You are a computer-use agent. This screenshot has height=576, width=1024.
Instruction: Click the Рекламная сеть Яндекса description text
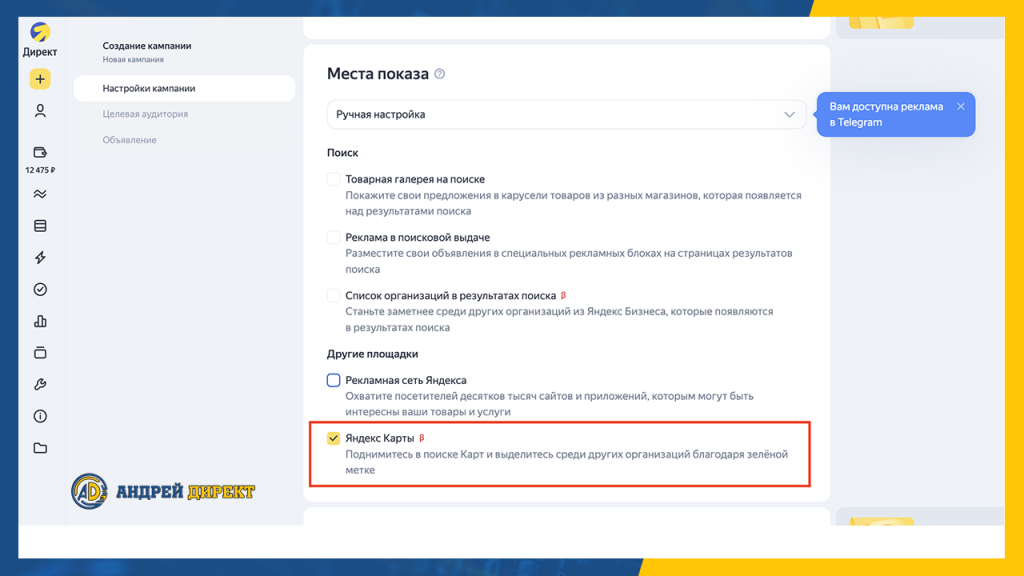549,404
